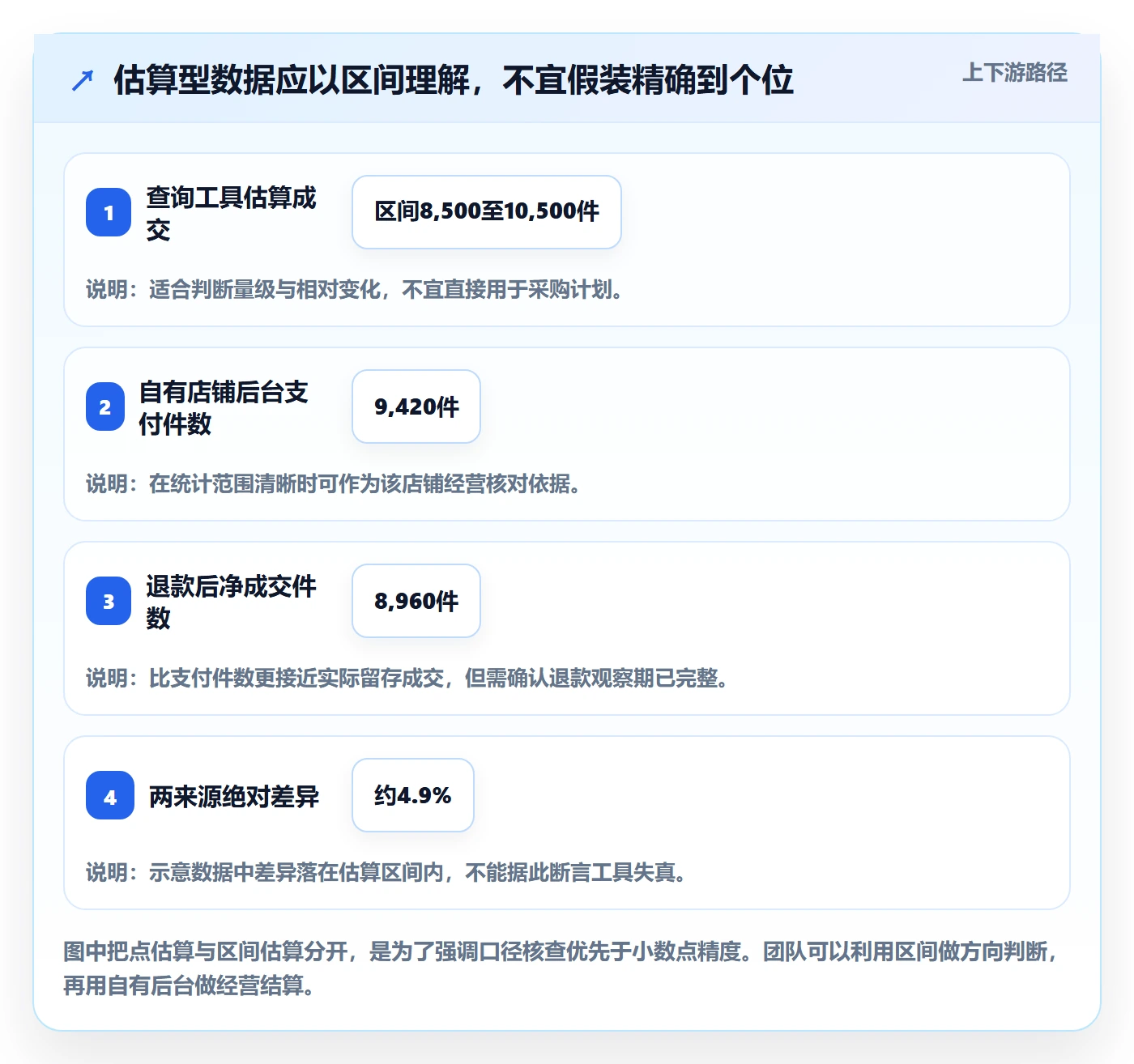Select the note about 该店铺经营核对依据
Viewport: 1134px width, 1064px height.
click(334, 484)
